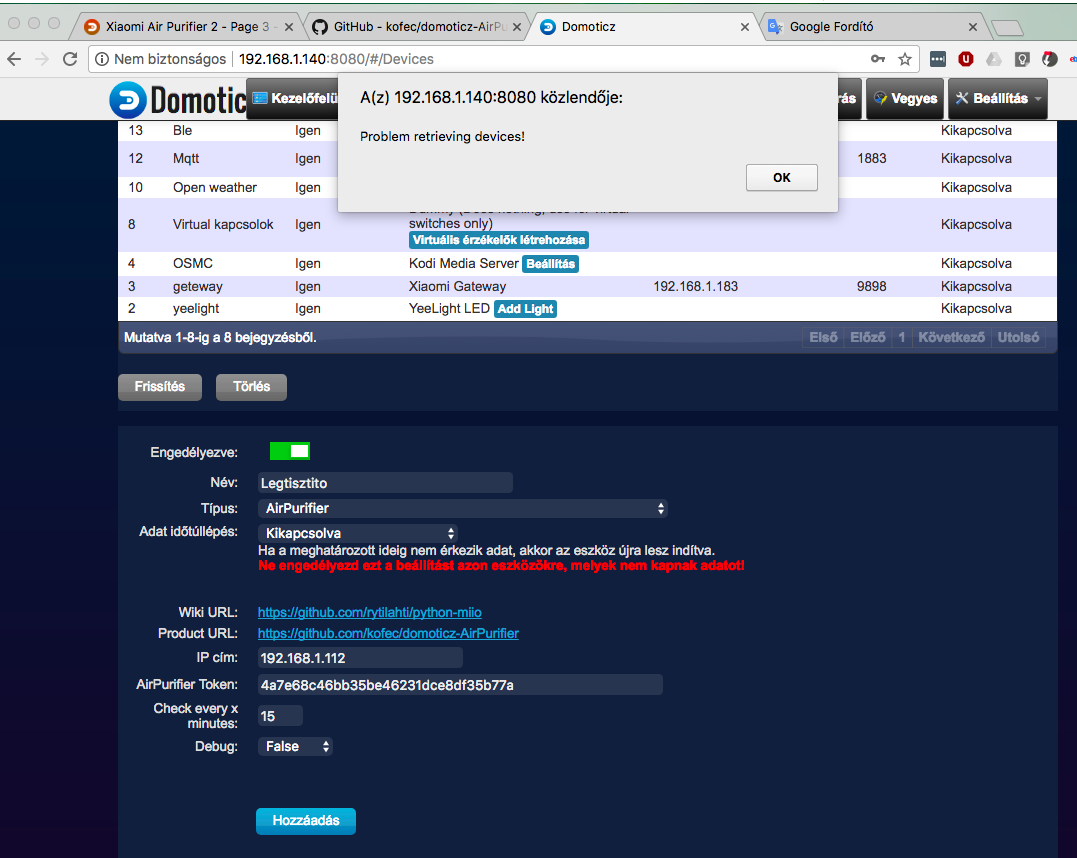Close the Google Fordító tab
Image resolution: width=1077 pixels, height=858 pixels.
973,27
